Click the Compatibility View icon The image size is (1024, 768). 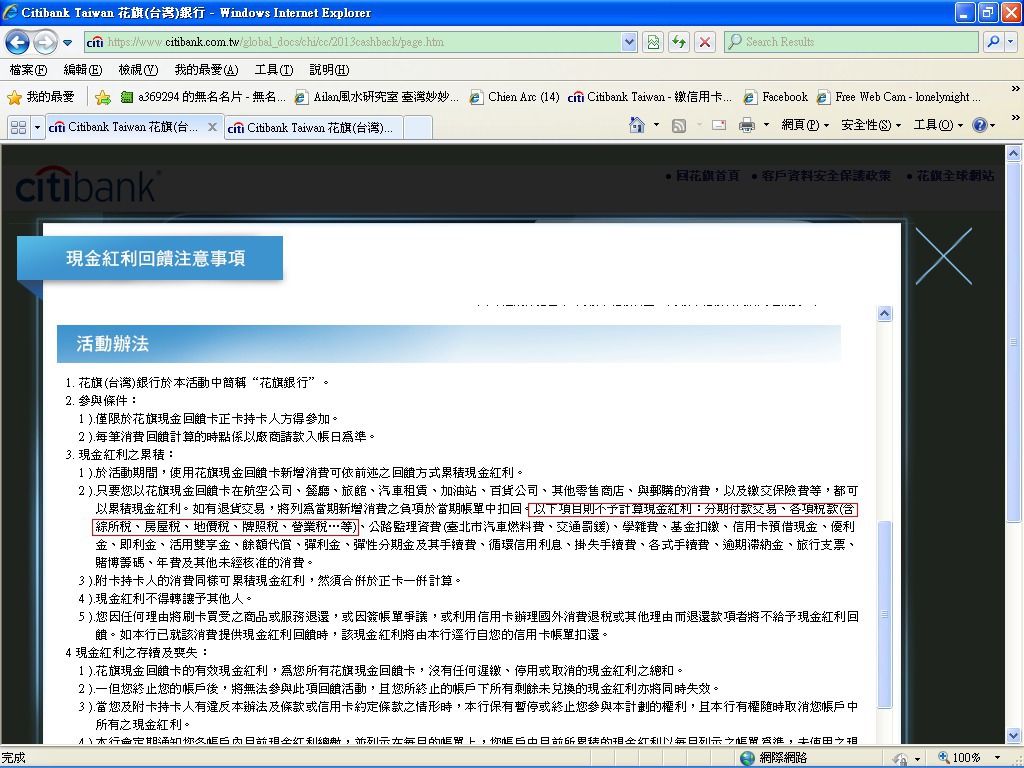point(652,42)
